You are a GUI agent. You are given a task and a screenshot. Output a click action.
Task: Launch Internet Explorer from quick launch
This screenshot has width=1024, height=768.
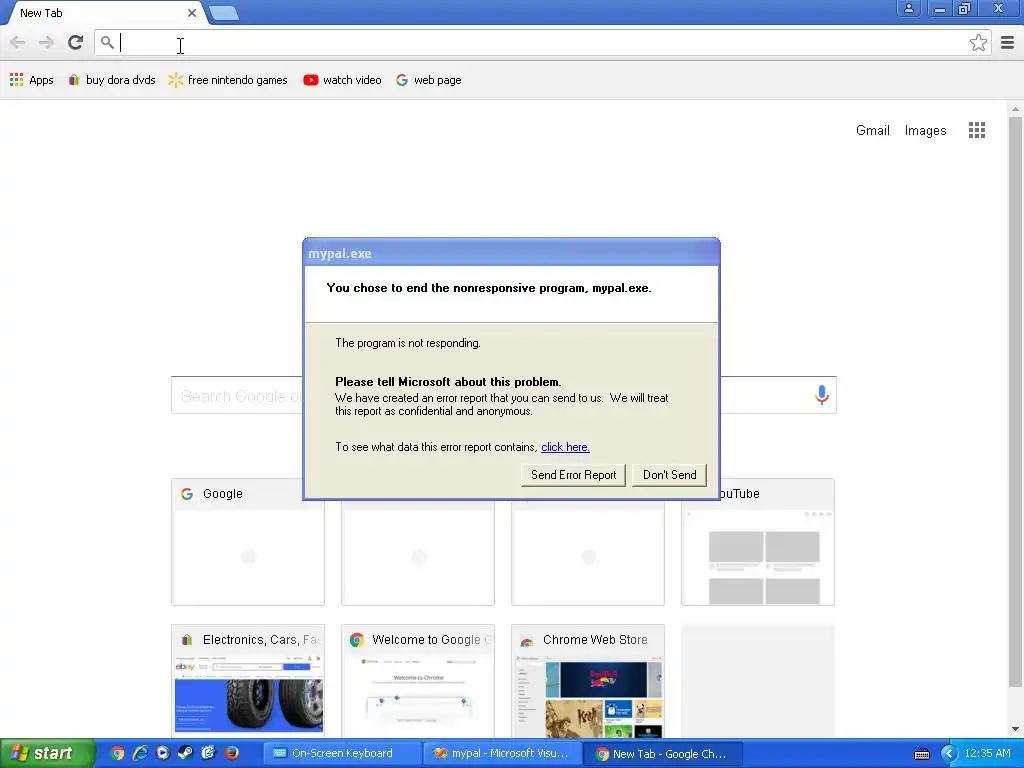coord(140,753)
